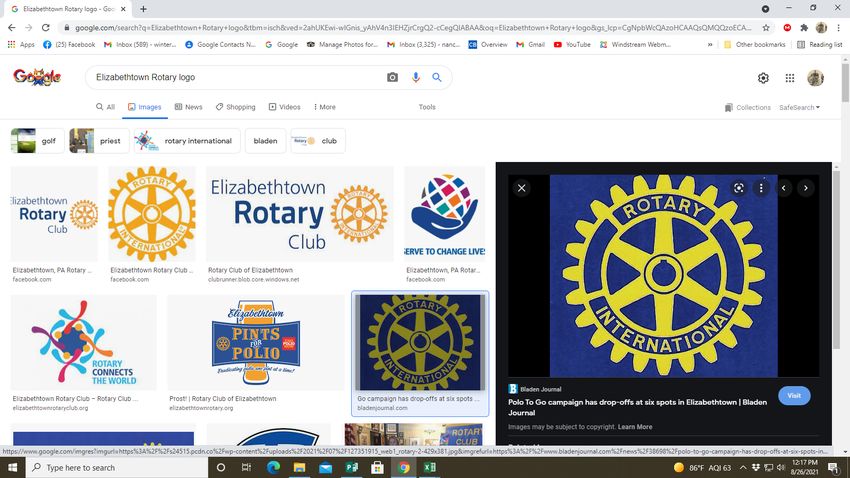Switch to the News tab
The width and height of the screenshot is (850, 478).
pos(189,107)
